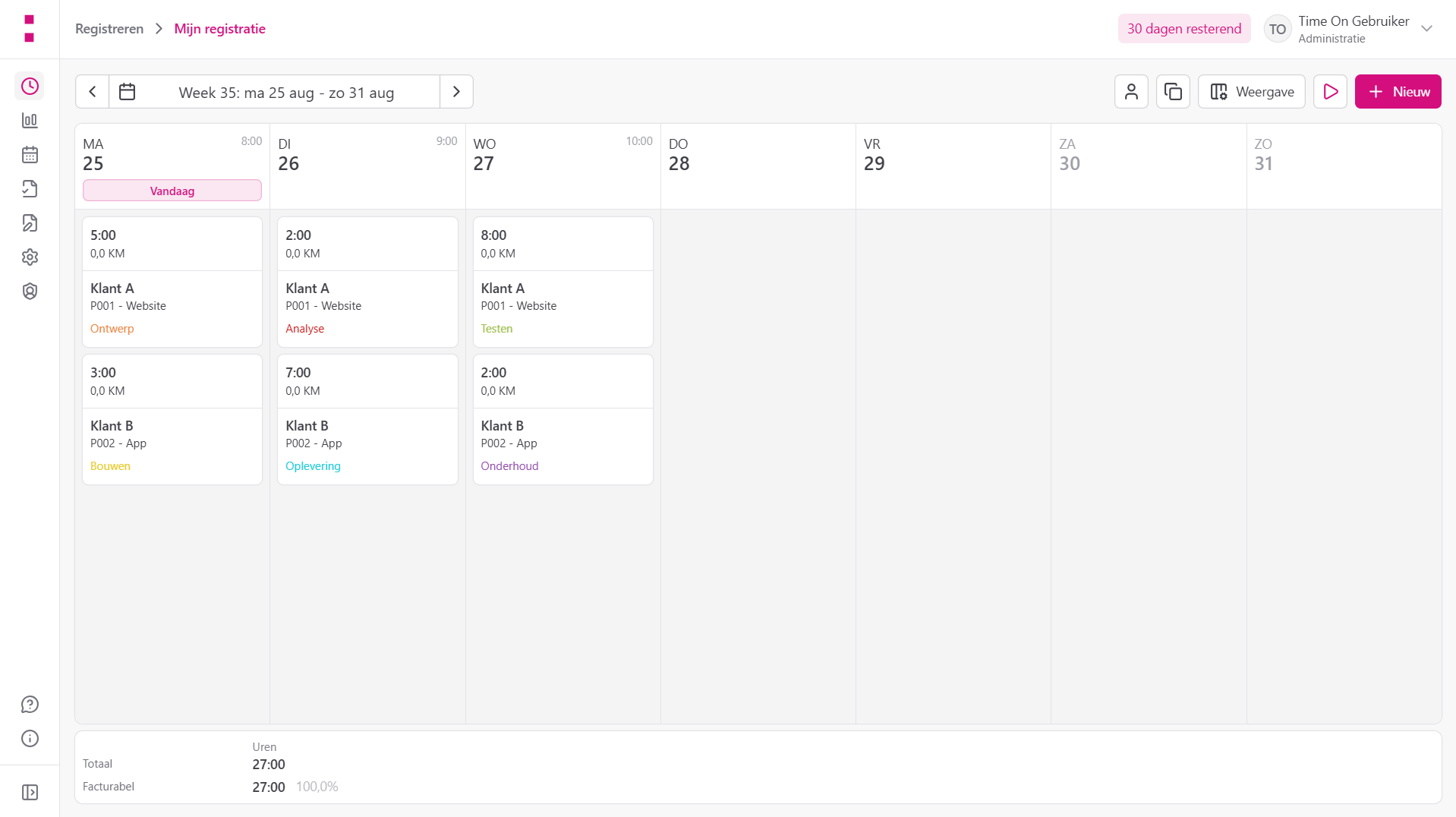Open the calendar planning icon in sidebar
Image resolution: width=1456 pixels, height=817 pixels.
30,155
